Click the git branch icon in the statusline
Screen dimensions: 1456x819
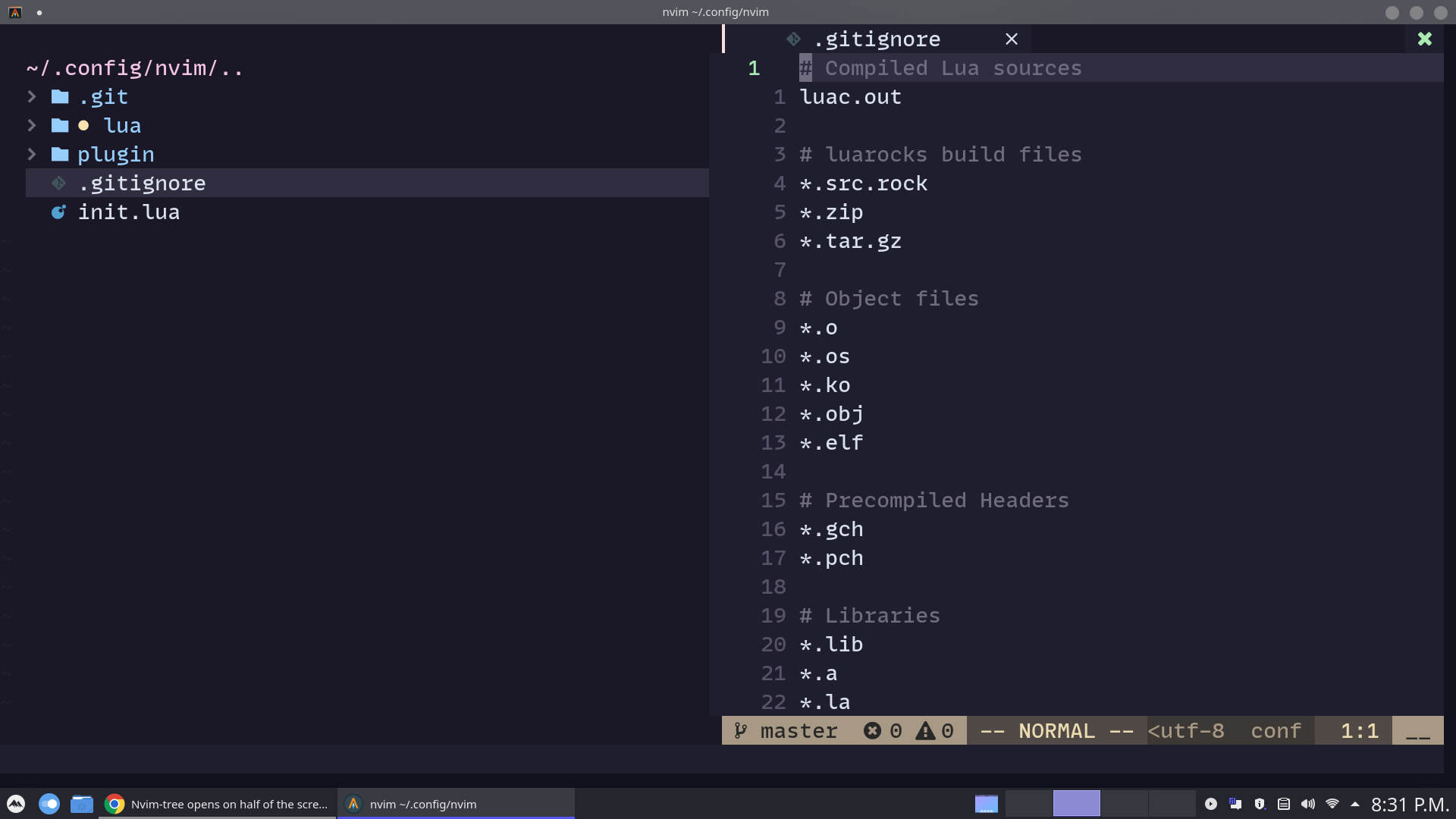click(740, 730)
